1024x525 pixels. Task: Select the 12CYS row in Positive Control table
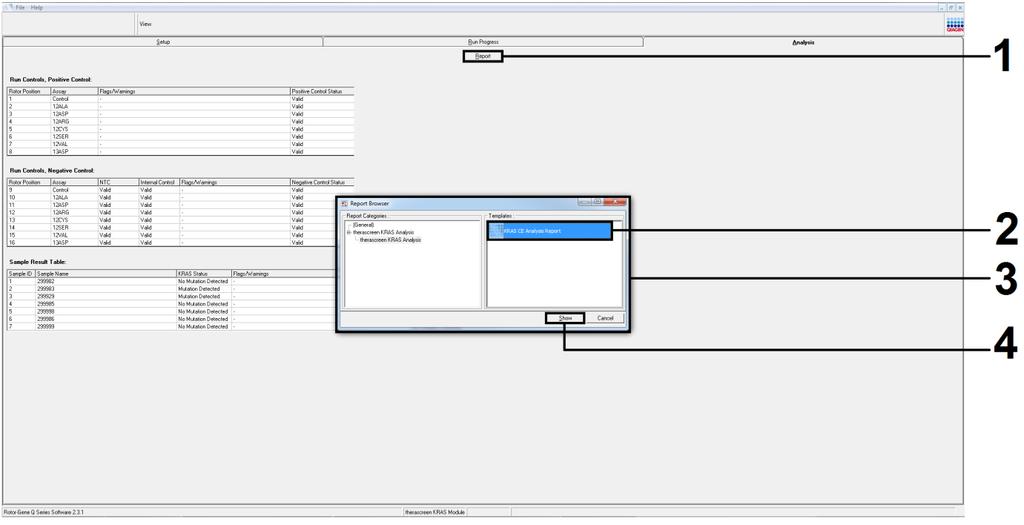(180, 129)
